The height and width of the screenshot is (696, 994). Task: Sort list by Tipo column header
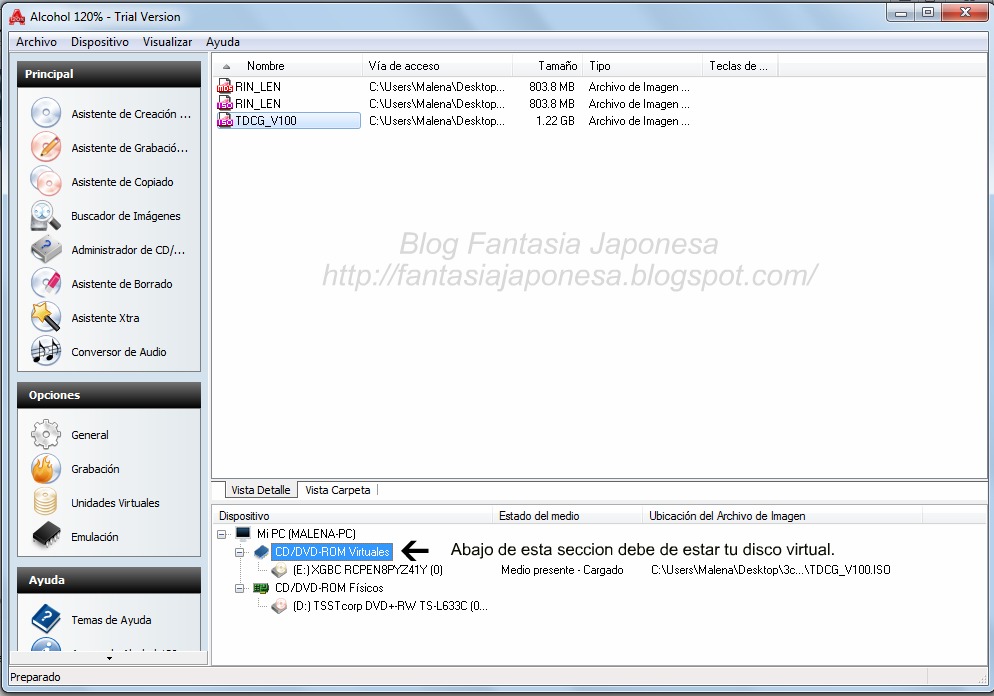tap(642, 66)
